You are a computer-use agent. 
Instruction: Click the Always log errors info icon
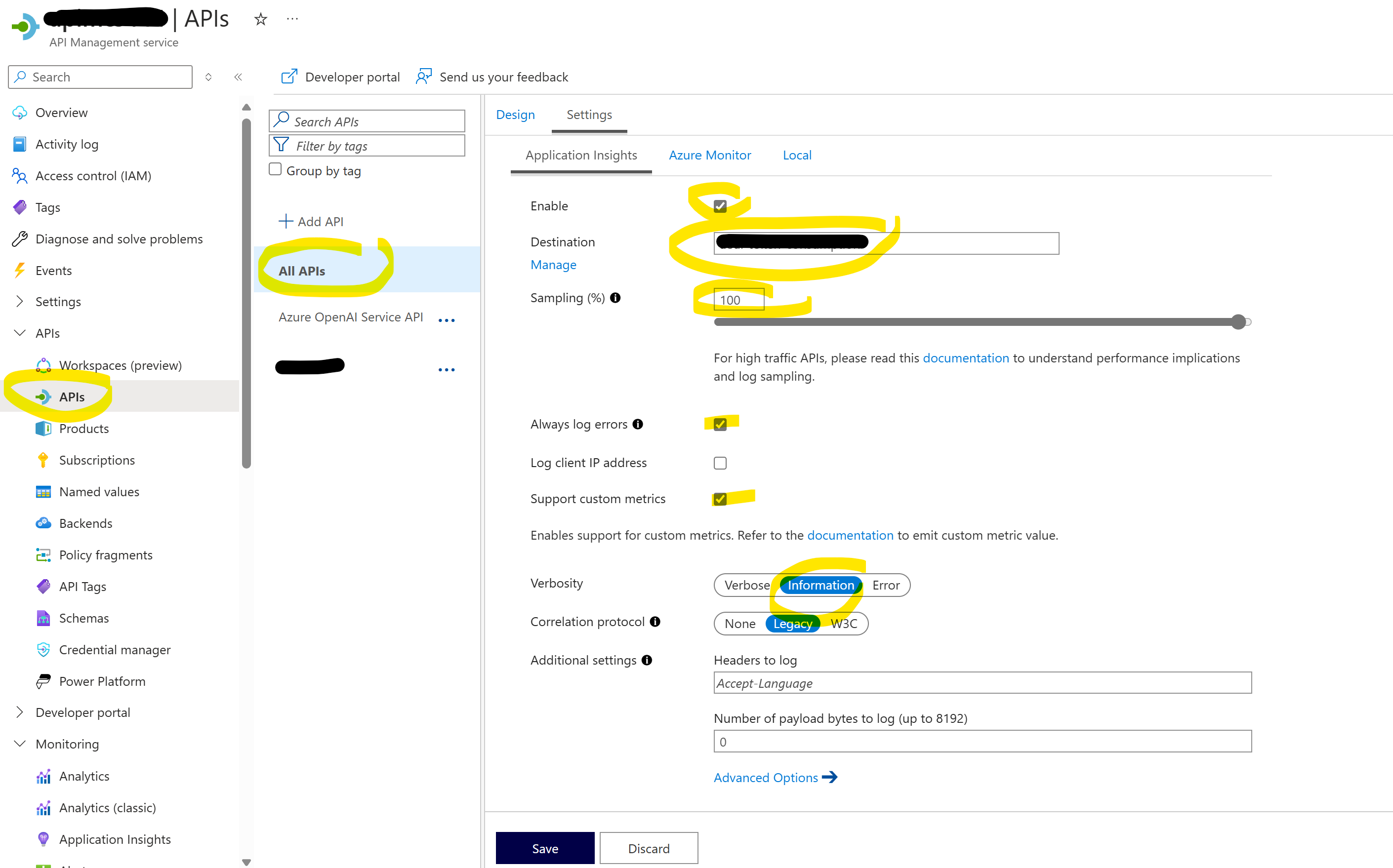point(637,424)
